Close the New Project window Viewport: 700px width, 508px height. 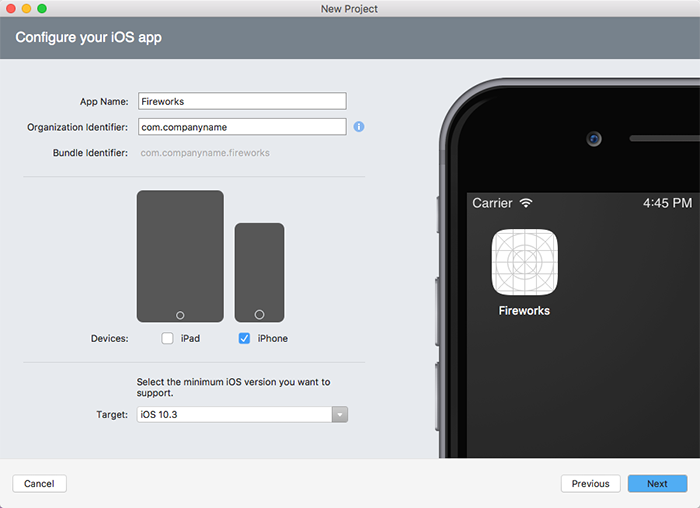coord(10,8)
